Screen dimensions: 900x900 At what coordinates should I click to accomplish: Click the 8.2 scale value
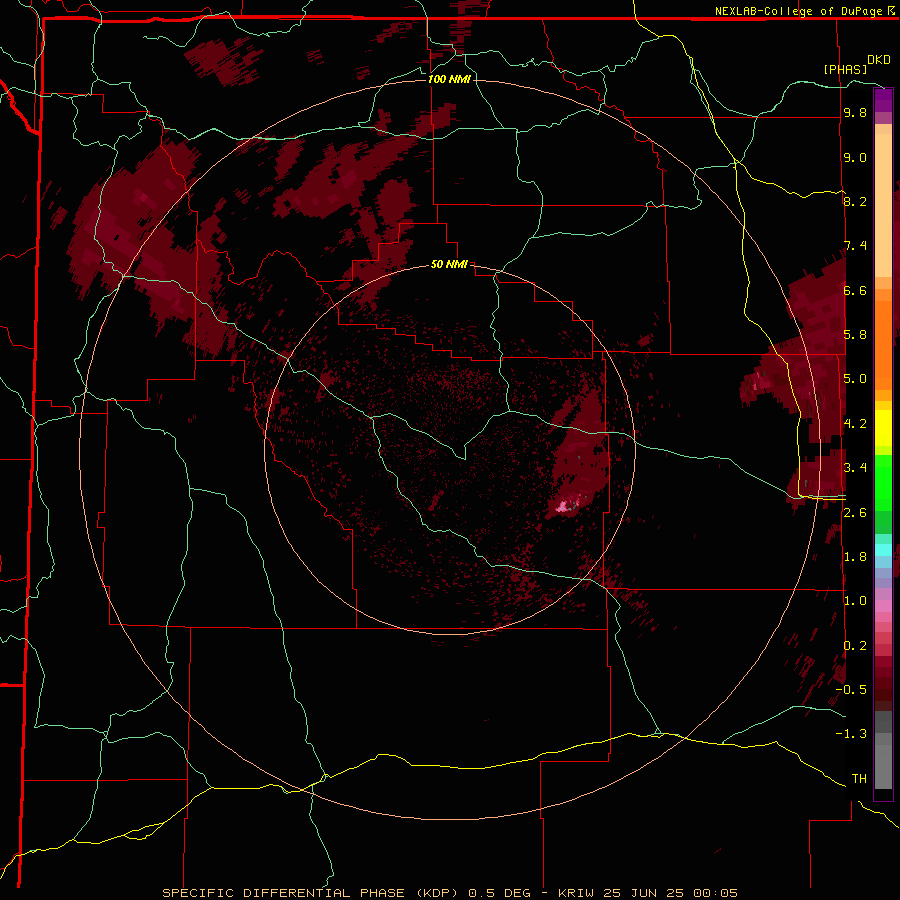[855, 201]
